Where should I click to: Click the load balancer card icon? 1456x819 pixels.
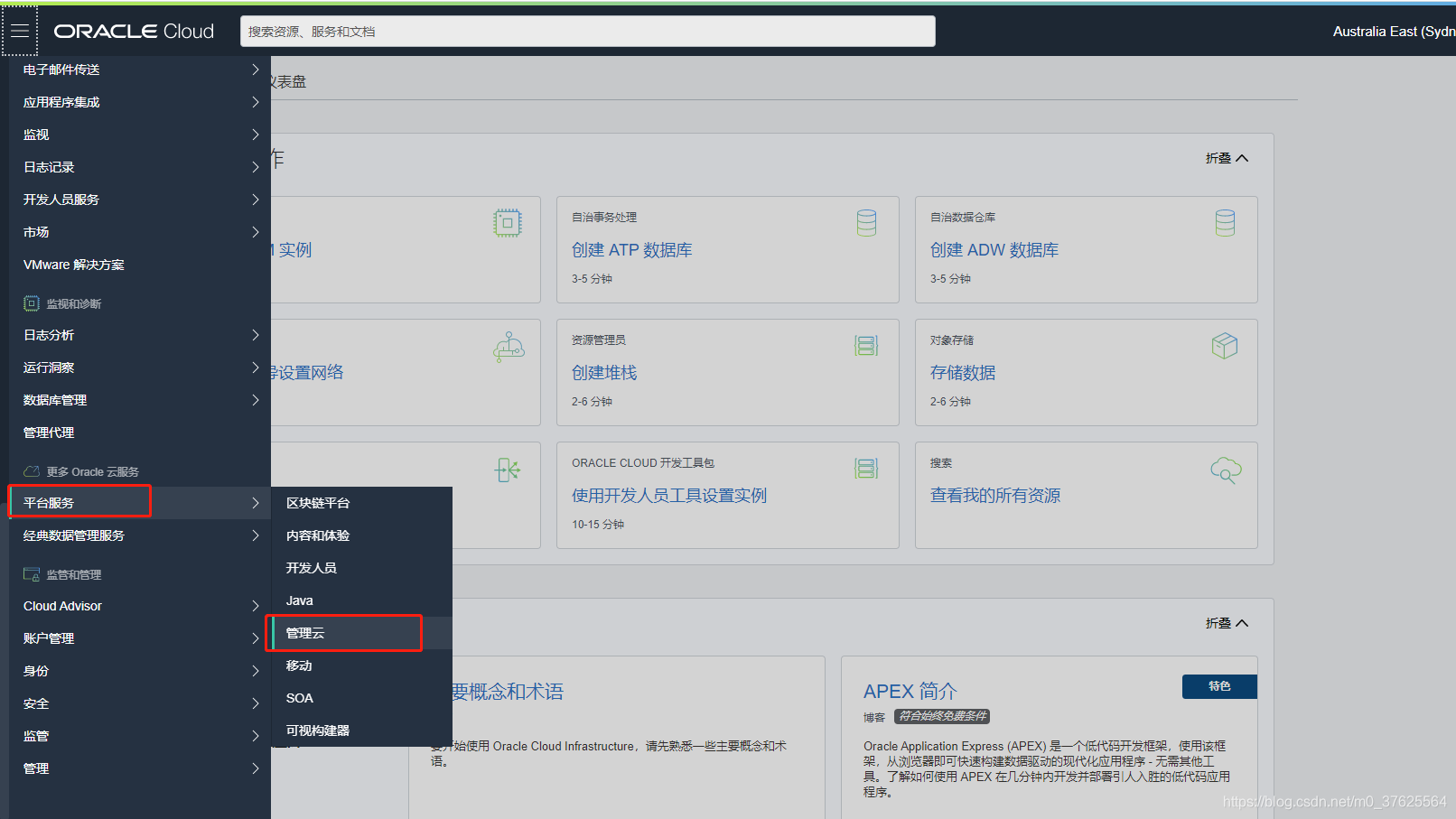pos(508,470)
